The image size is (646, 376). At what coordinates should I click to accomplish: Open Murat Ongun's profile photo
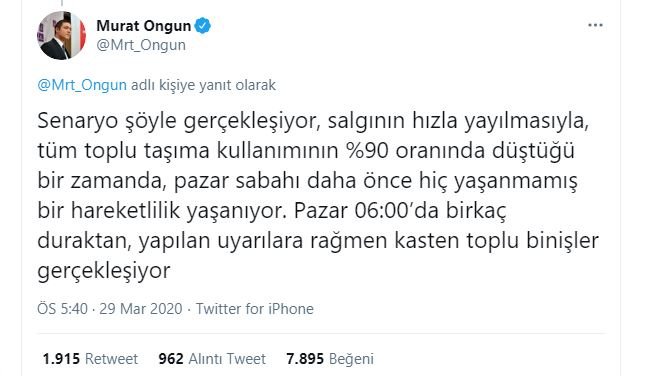tap(62, 36)
